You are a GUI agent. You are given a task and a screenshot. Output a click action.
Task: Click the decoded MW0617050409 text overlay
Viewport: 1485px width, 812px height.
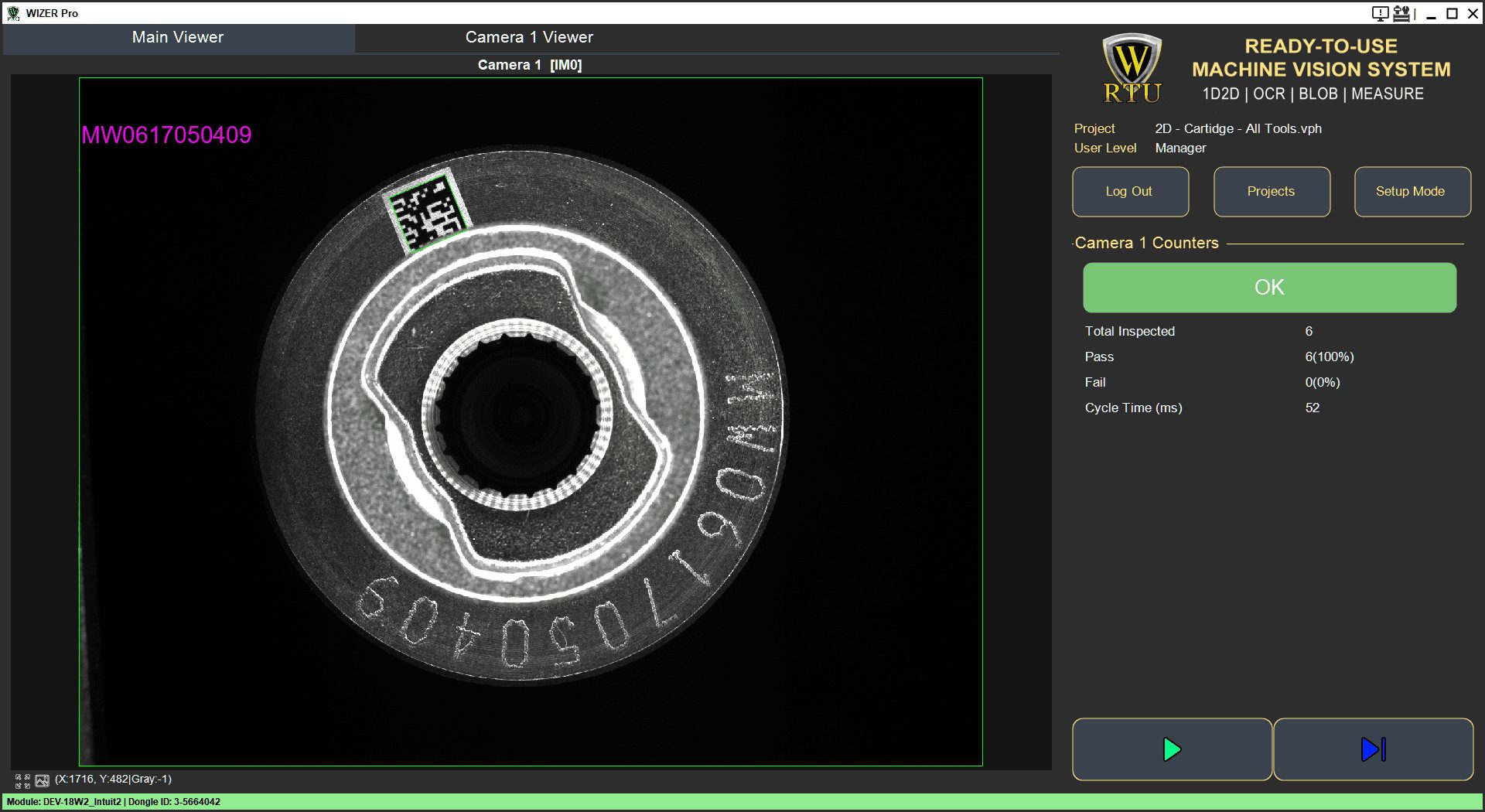[167, 135]
